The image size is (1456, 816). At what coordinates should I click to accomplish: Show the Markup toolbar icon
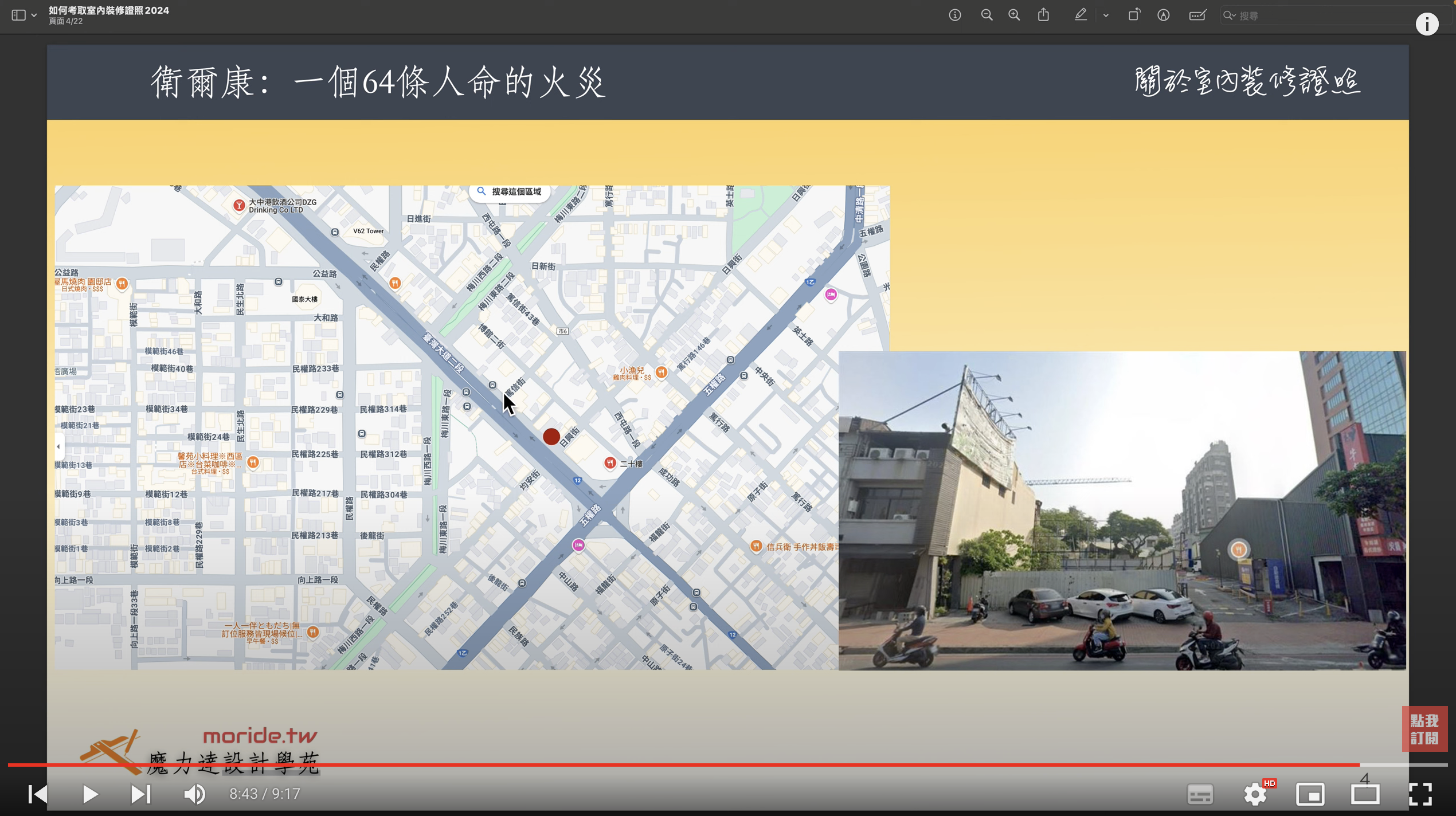[1163, 15]
